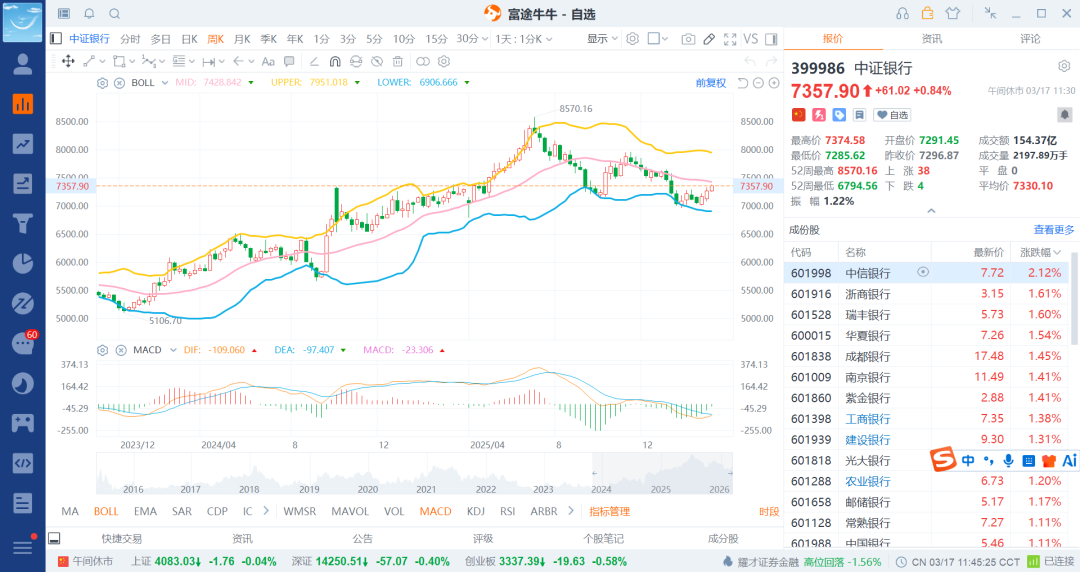Click the screenshot camera icon in chart toolbar
The height and width of the screenshot is (572, 1080).
tap(688, 39)
